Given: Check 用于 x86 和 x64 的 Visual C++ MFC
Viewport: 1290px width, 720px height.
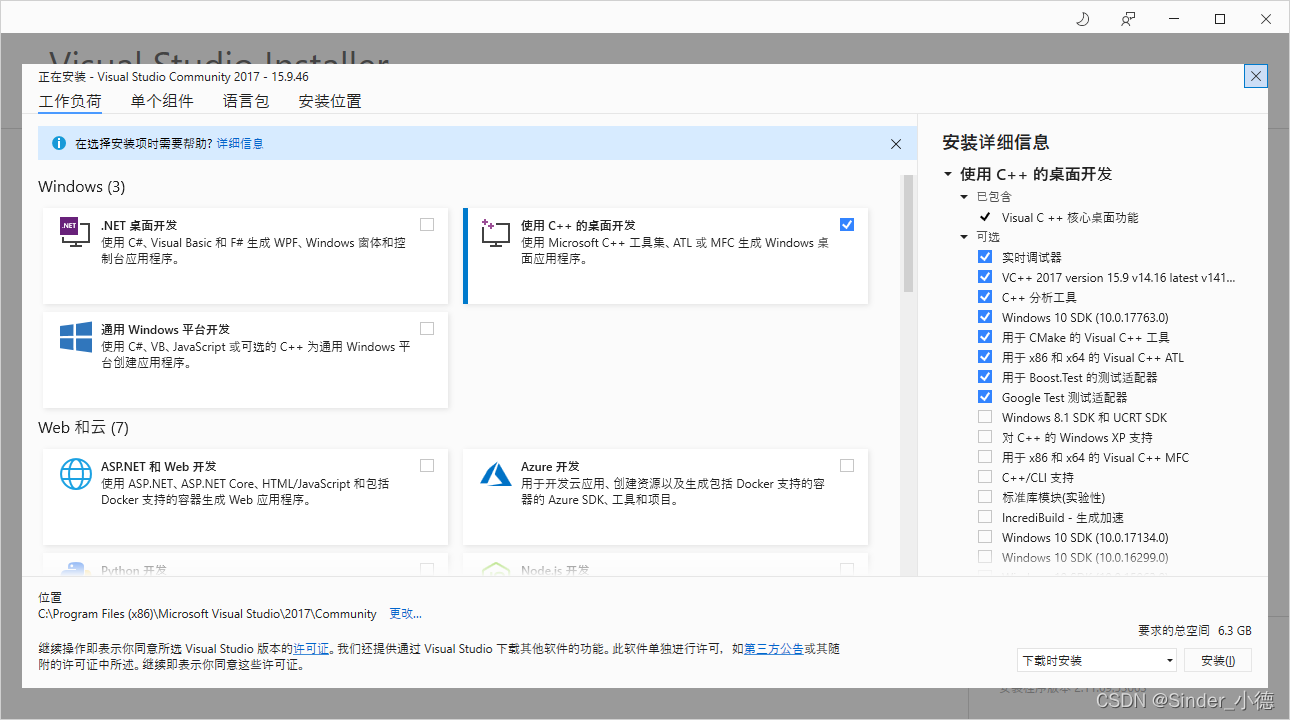Looking at the screenshot, I should [x=985, y=457].
